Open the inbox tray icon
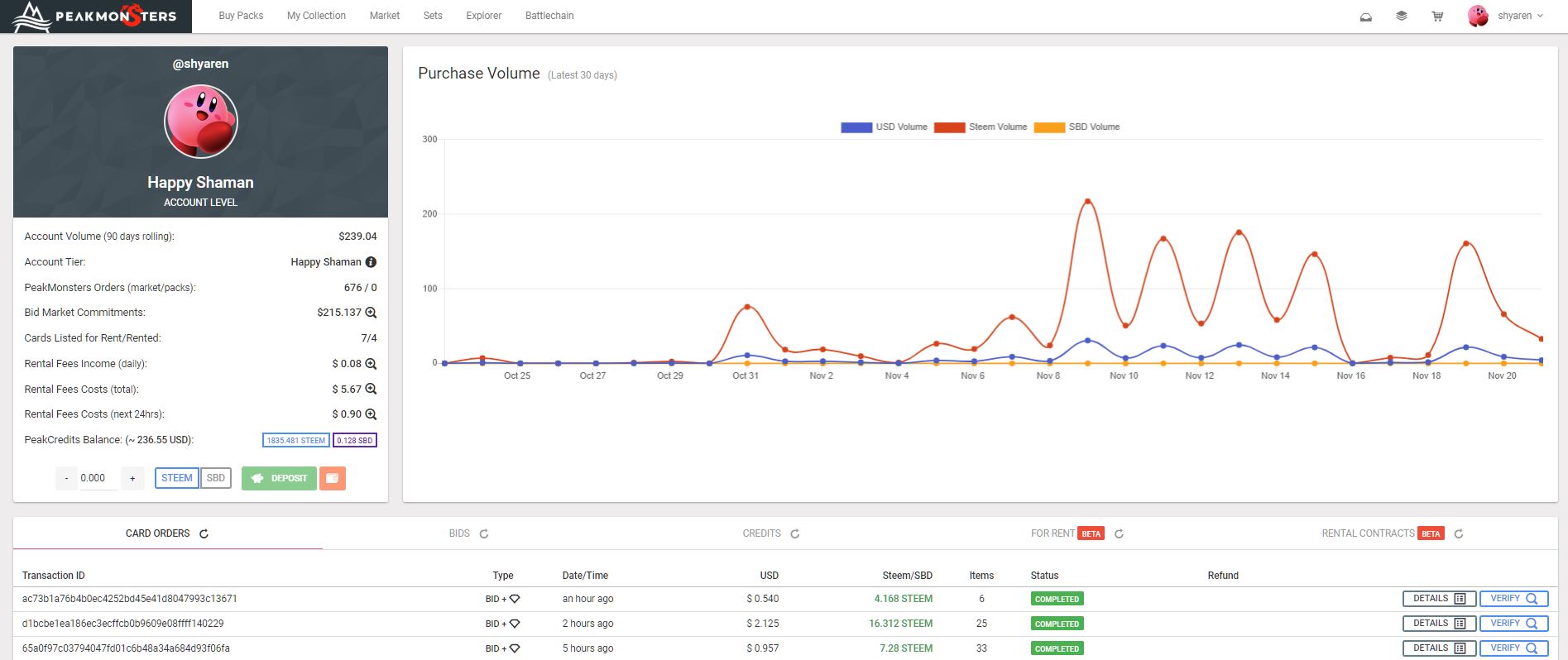 coord(1366,17)
